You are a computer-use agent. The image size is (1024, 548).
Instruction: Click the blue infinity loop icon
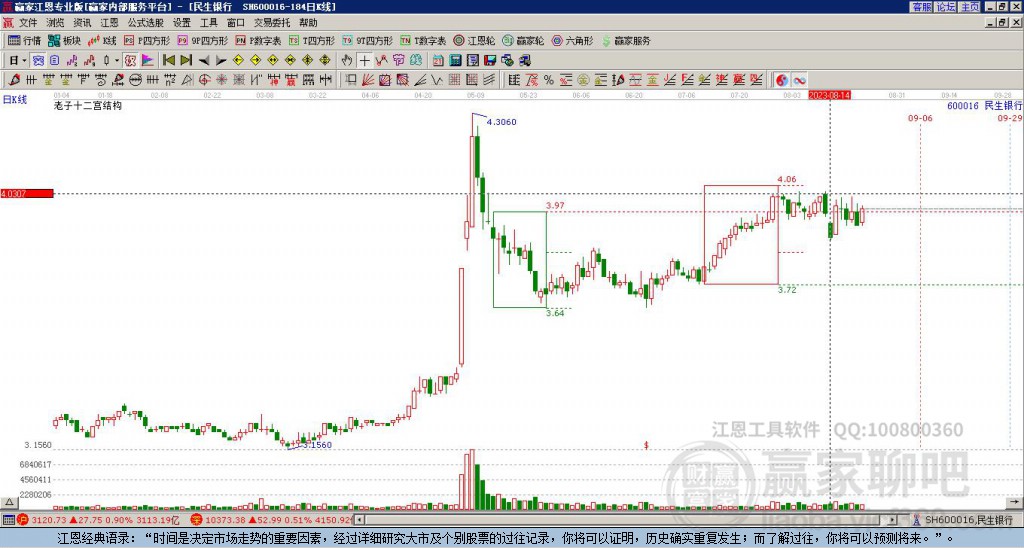[x=799, y=80]
